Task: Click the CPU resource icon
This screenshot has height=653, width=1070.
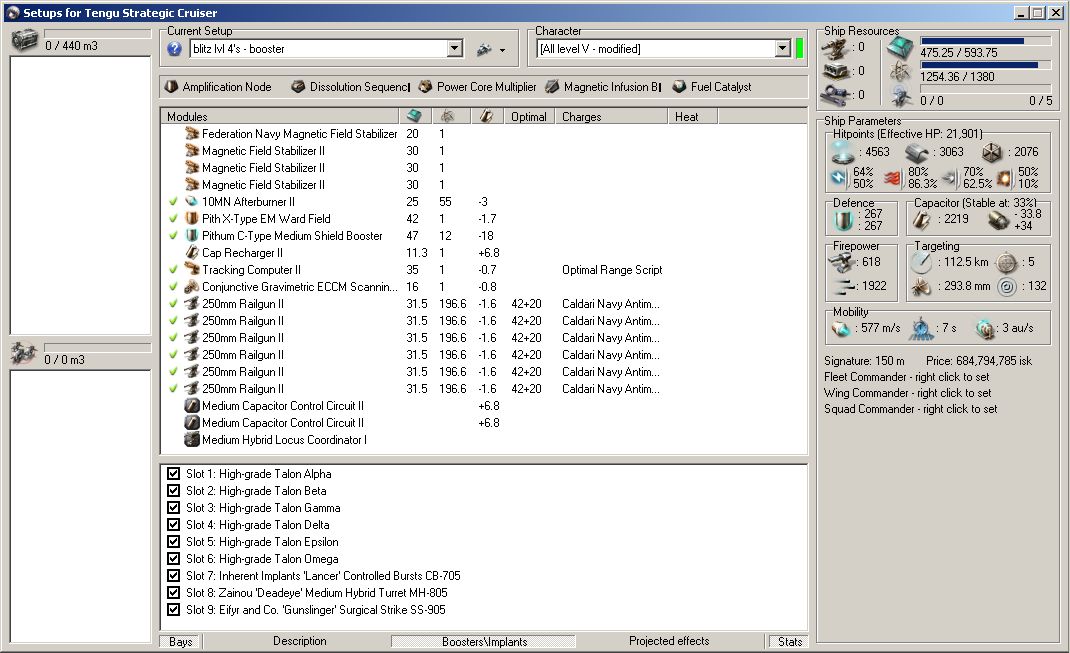Action: pos(901,48)
